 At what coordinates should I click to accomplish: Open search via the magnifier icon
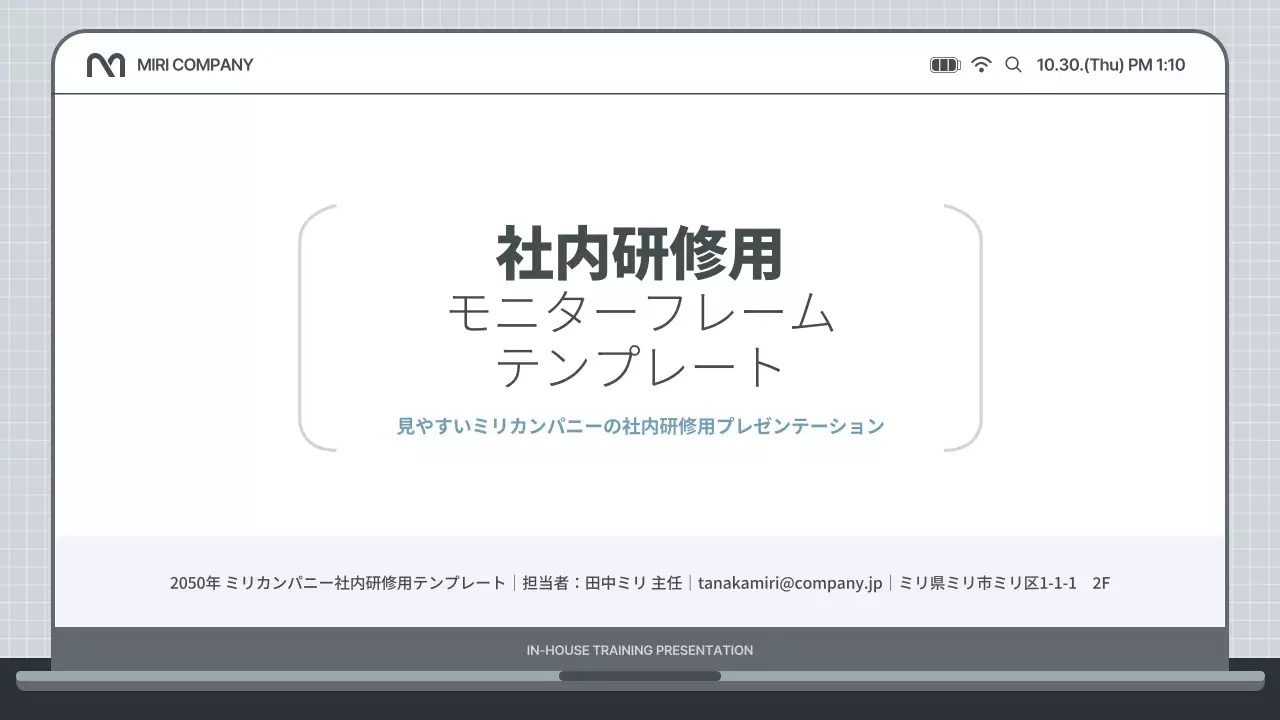(x=1013, y=64)
